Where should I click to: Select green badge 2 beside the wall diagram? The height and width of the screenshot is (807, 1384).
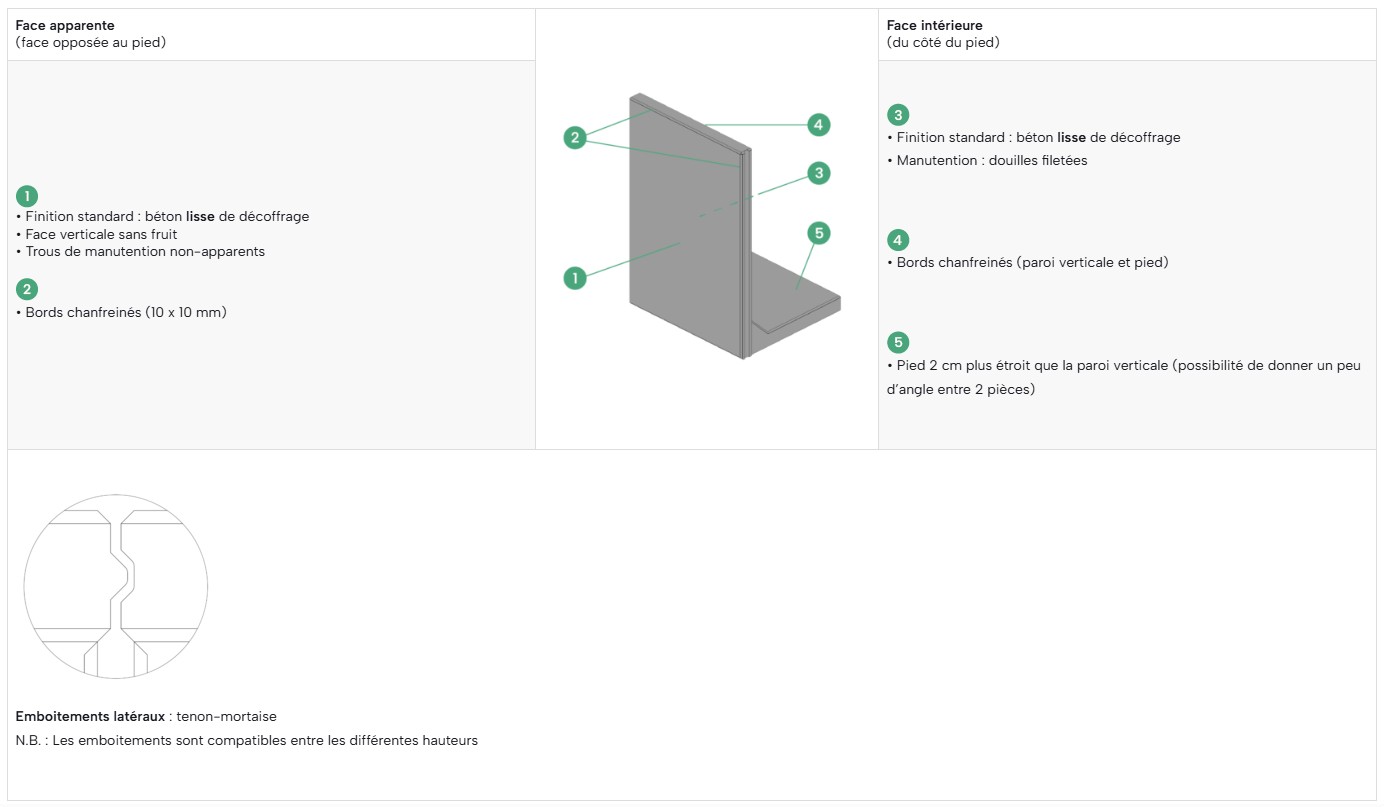[x=574, y=138]
